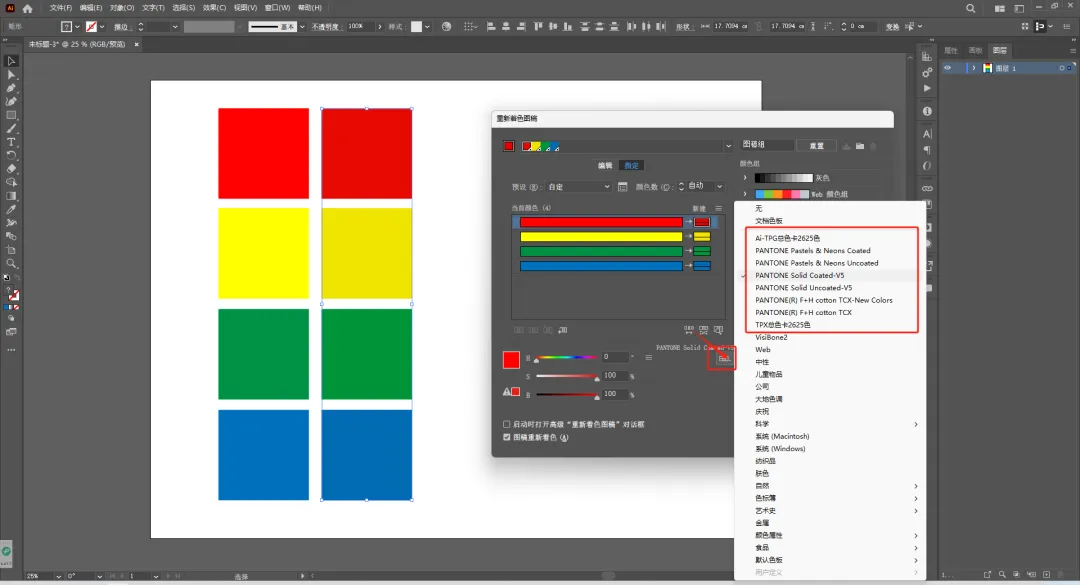Expand the 图层 1 layer tree

[973, 68]
